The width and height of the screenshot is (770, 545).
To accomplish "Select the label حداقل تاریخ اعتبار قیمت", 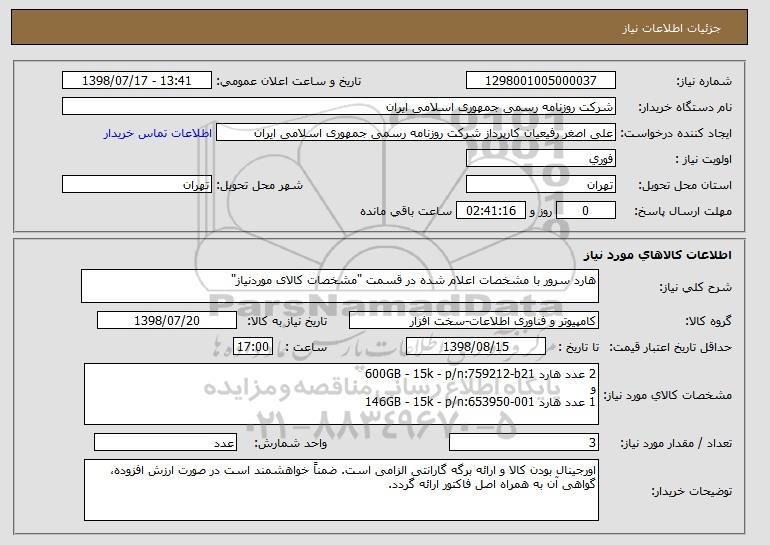I will (670, 348).
